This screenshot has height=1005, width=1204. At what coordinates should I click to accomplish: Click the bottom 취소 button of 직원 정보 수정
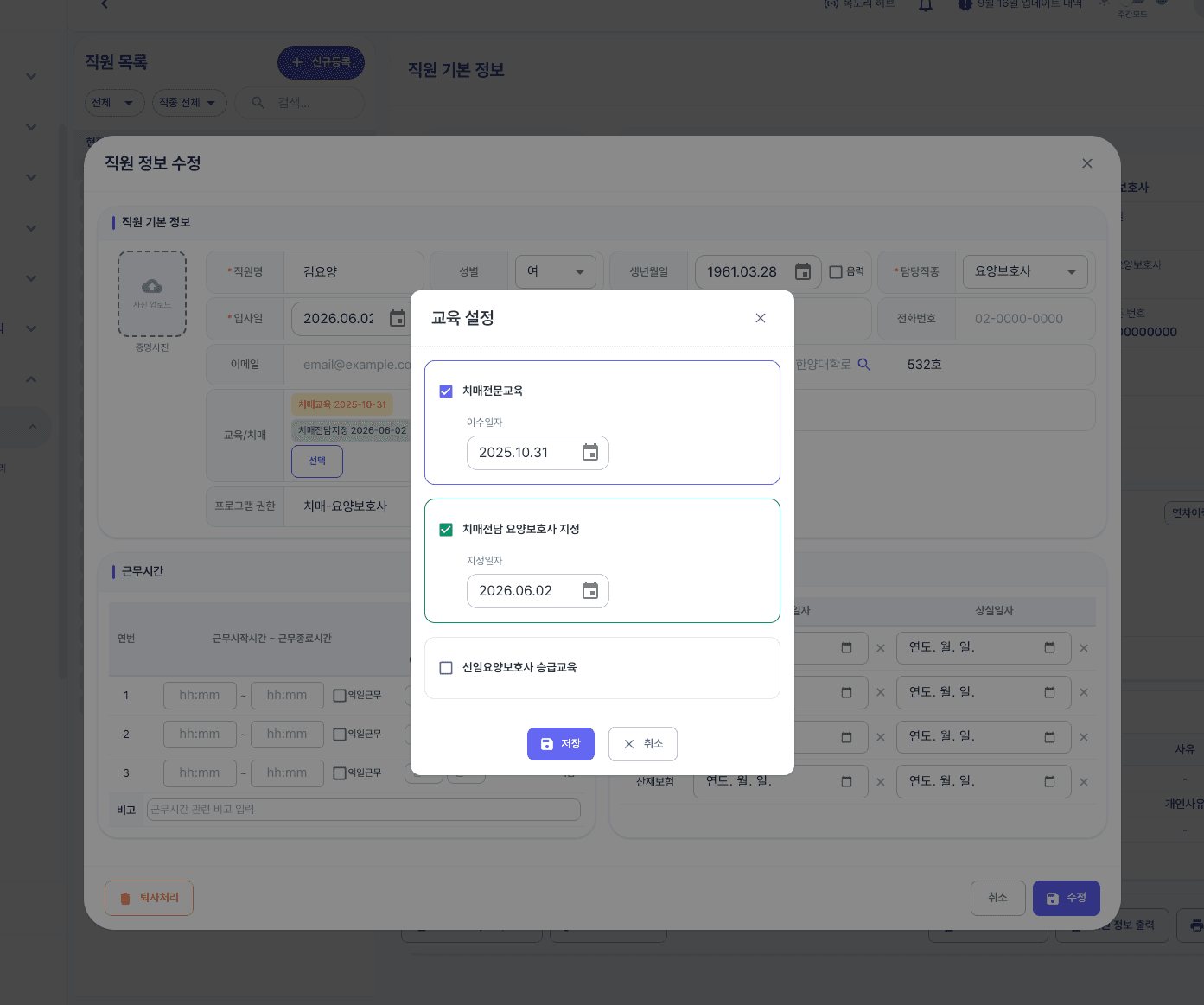[x=998, y=899]
